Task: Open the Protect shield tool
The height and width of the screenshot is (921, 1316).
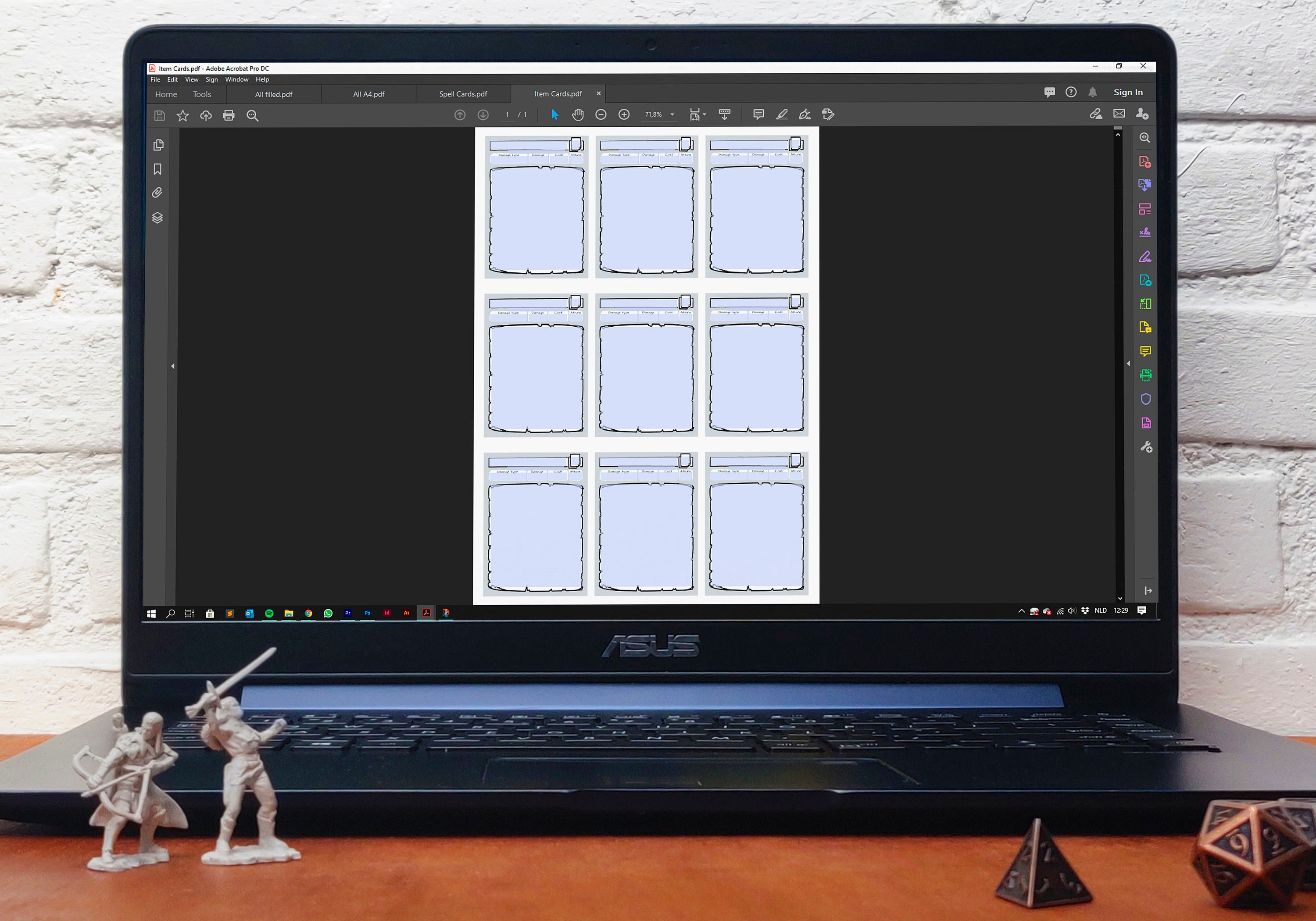Action: pyautogui.click(x=1145, y=399)
